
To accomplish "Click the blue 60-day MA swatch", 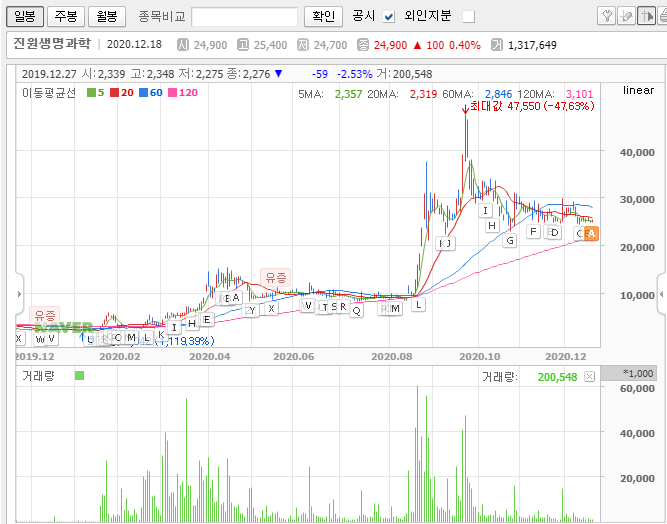I will point(143,92).
